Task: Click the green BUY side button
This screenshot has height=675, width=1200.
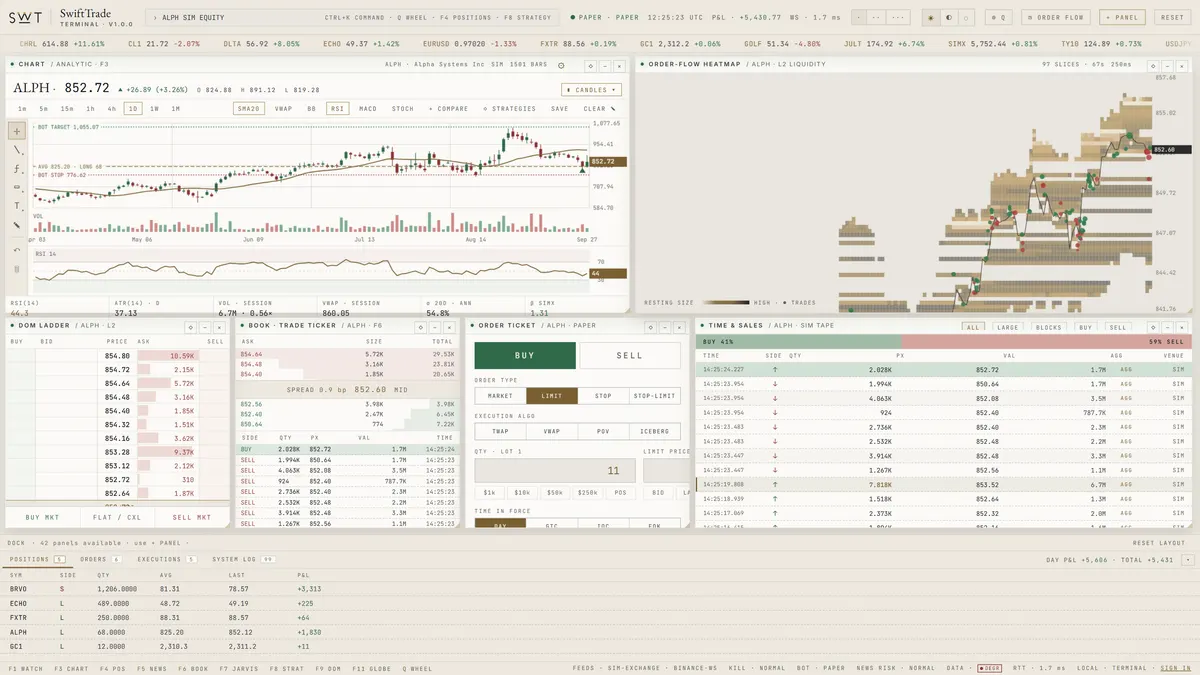Action: point(525,355)
